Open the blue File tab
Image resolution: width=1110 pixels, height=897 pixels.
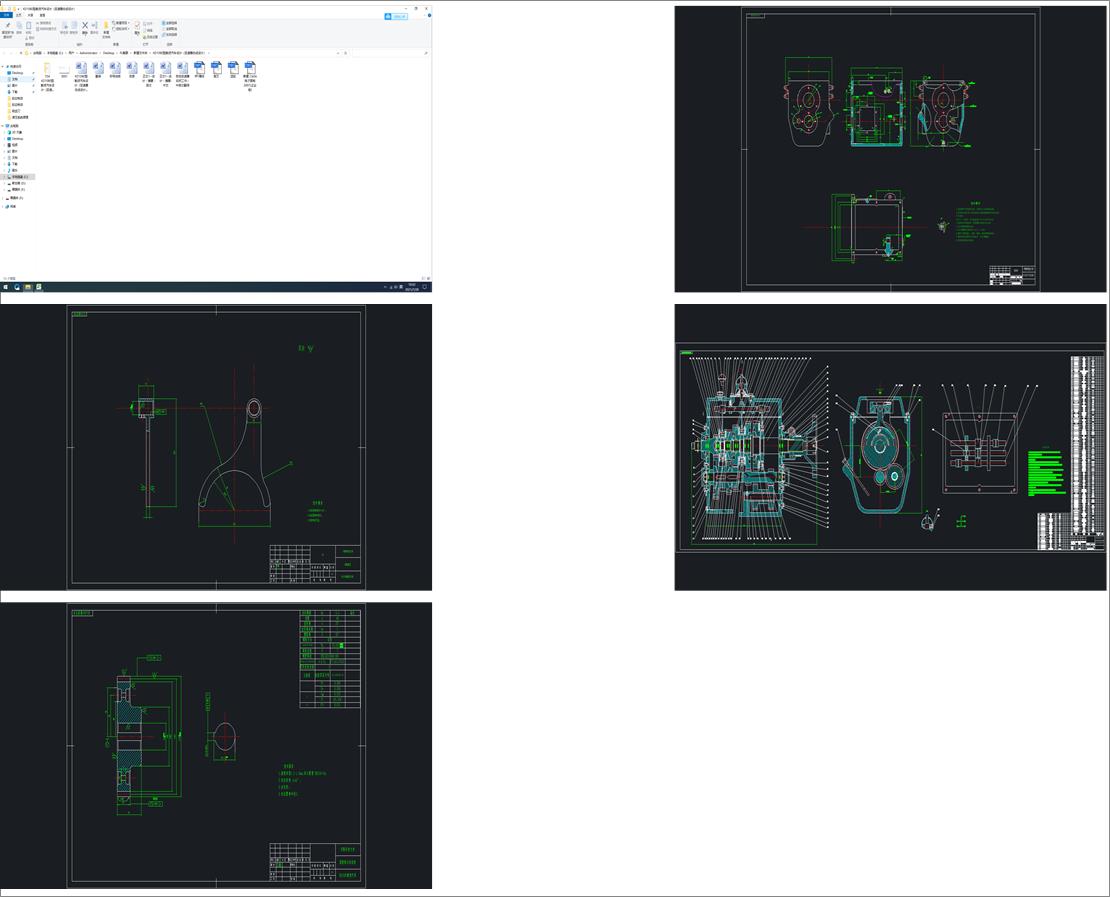coord(6,15)
